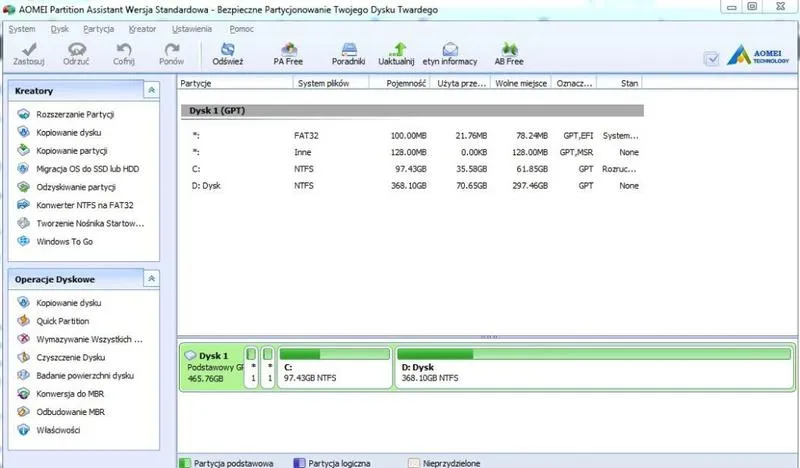
Task: Select Wymazywanie Wszystkich partitions operation
Action: pyautogui.click(x=89, y=339)
